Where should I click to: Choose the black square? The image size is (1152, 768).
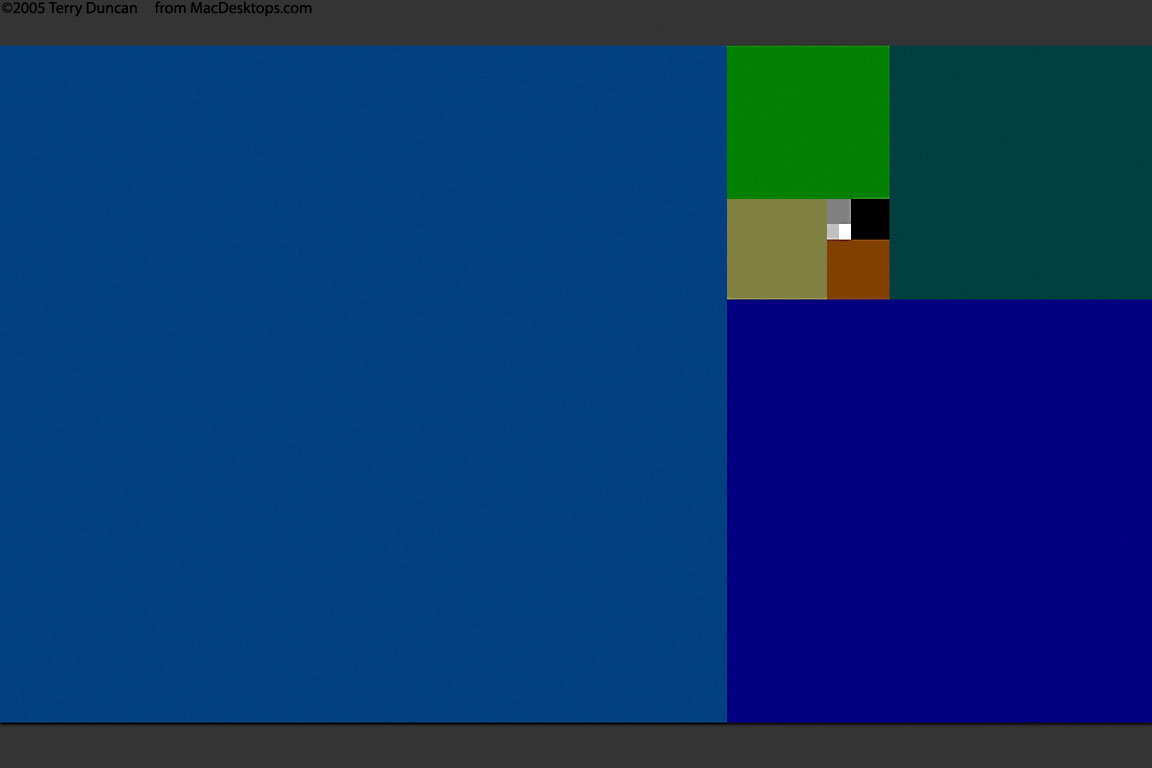click(x=870, y=219)
